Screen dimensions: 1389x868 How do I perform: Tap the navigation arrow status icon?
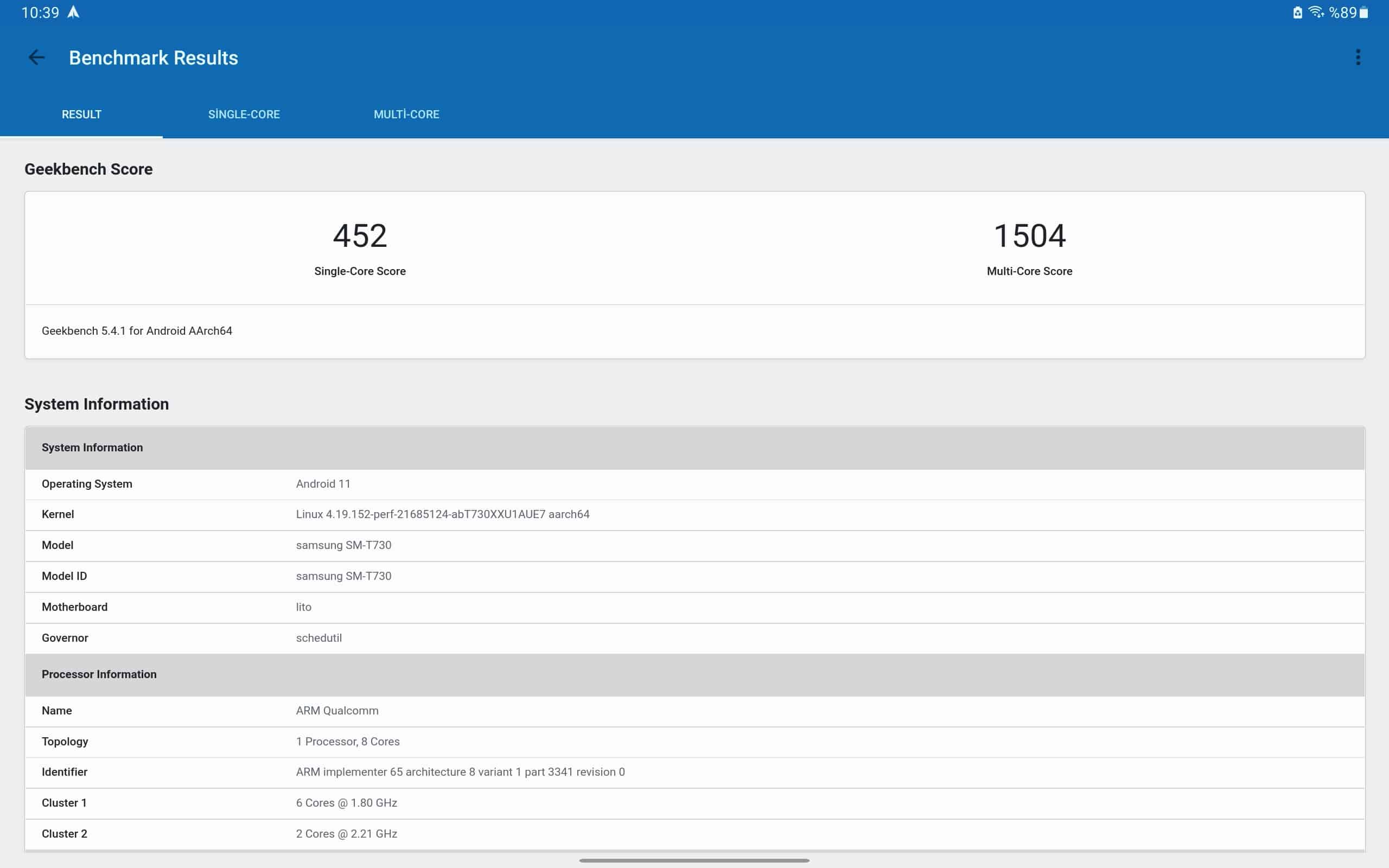tap(73, 12)
